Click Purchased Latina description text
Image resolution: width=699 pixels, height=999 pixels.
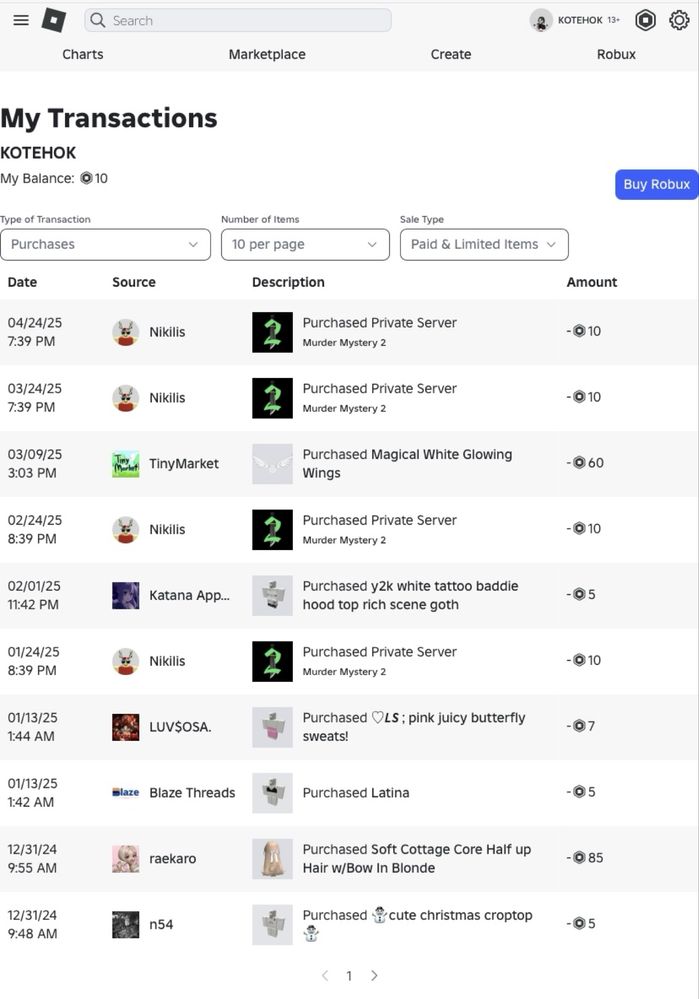(x=356, y=793)
